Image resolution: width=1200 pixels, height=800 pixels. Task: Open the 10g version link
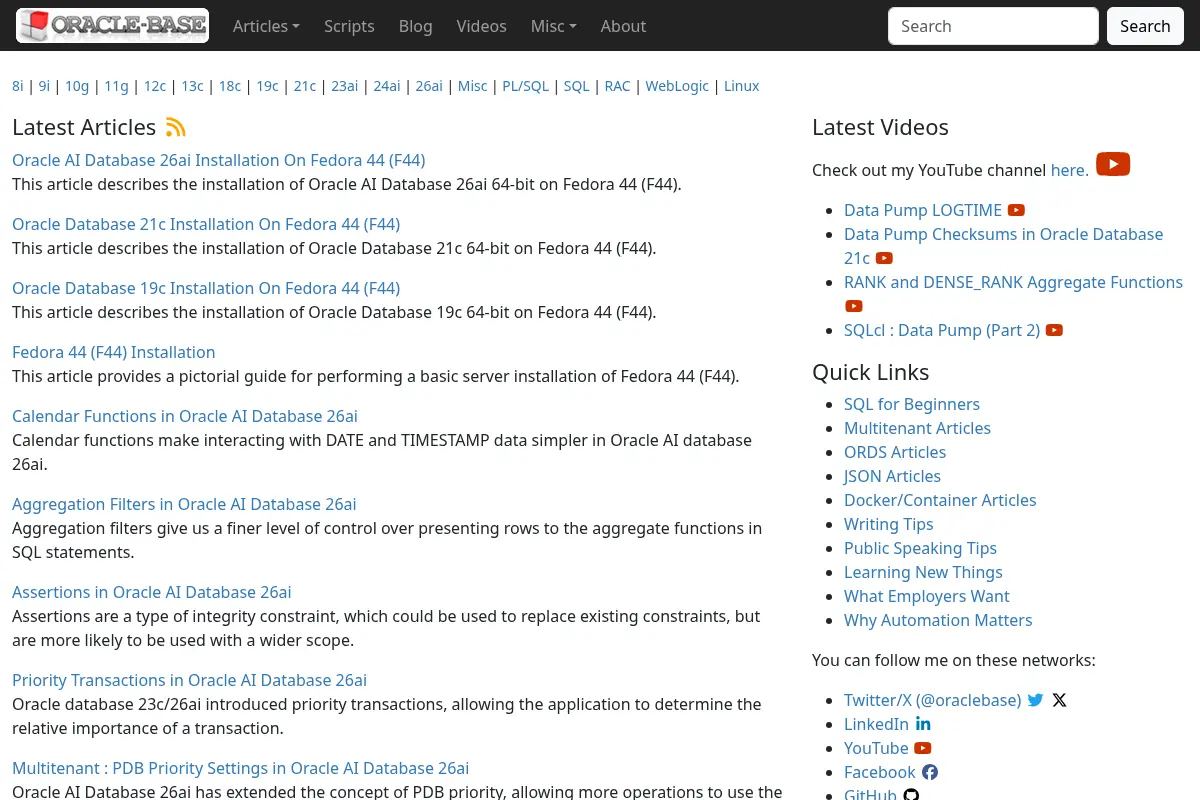click(77, 86)
